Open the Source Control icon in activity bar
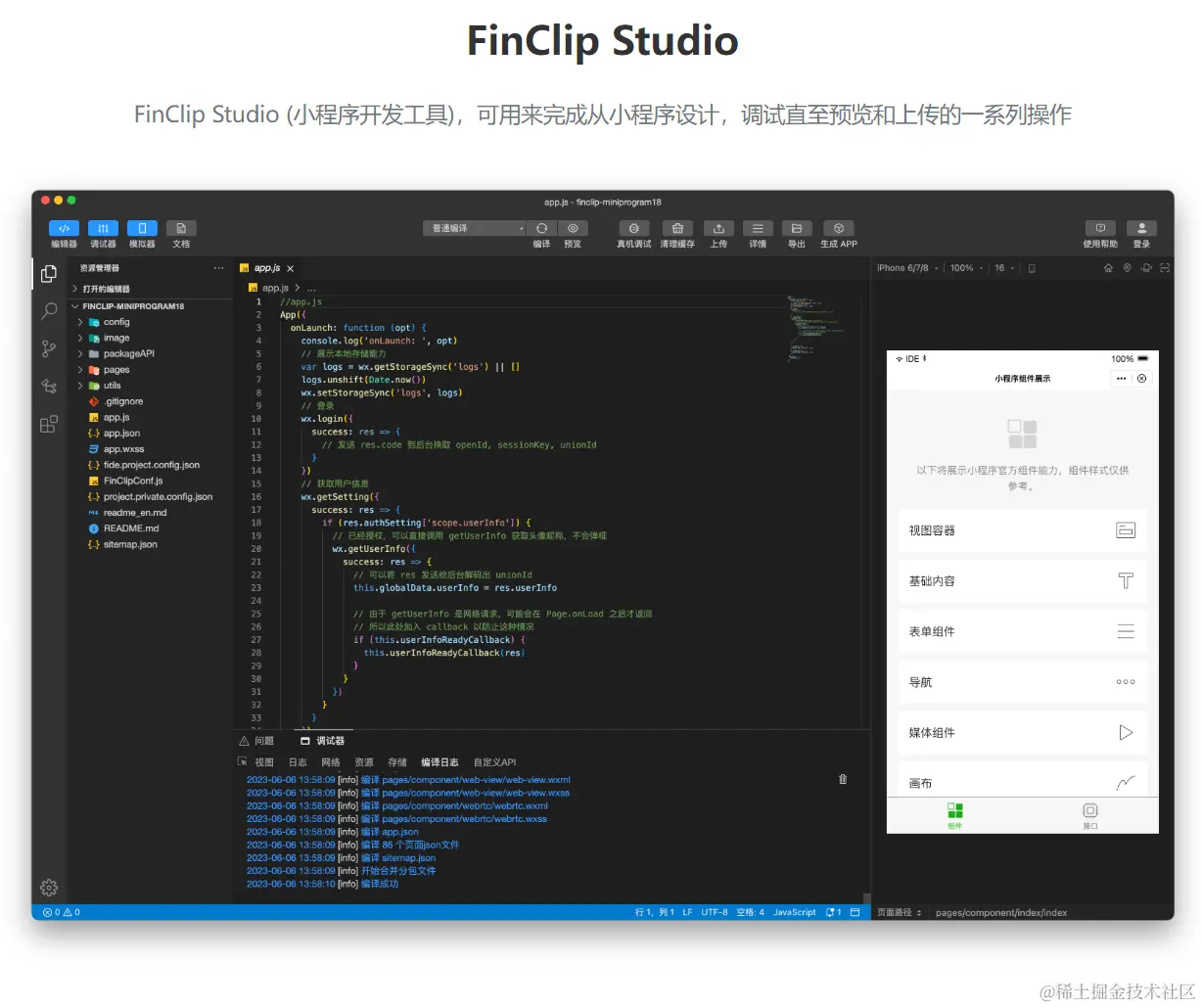The height and width of the screenshot is (1008, 1202). pos(49,348)
